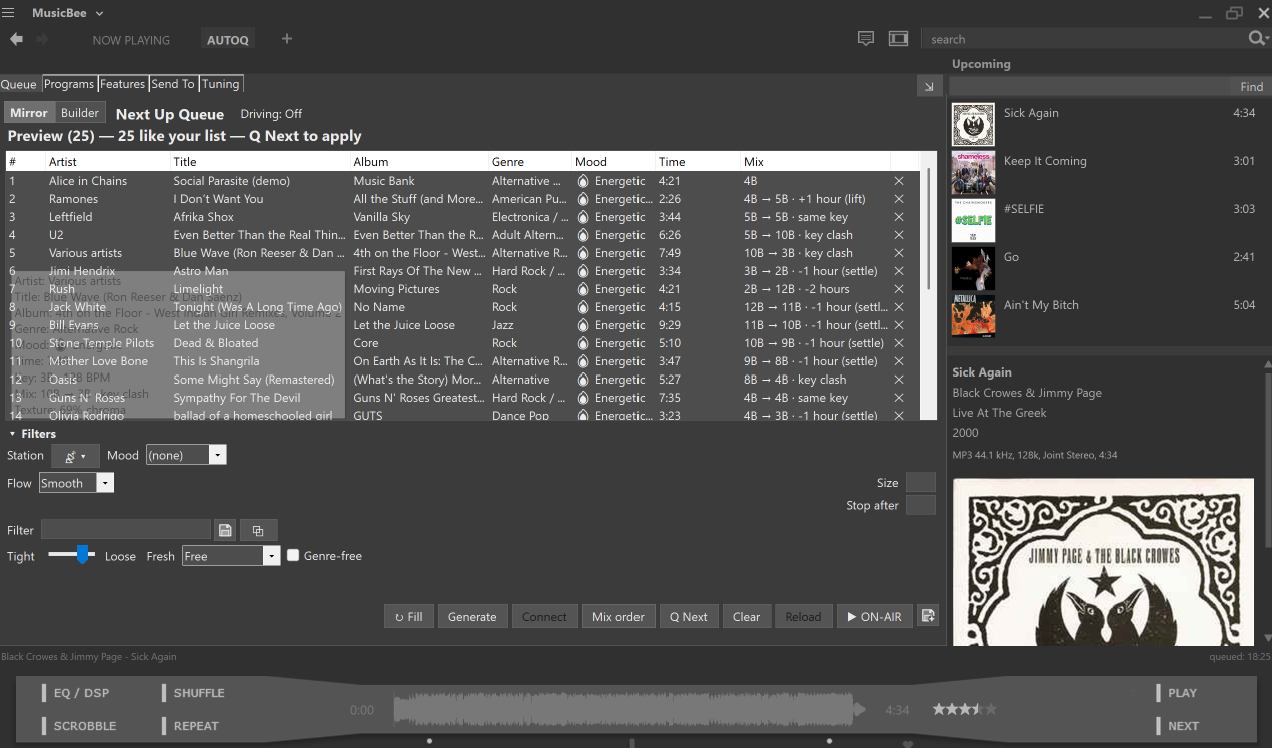Click Energetic mood icon on Social Parasite row
This screenshot has width=1272, height=748.
pos(583,181)
